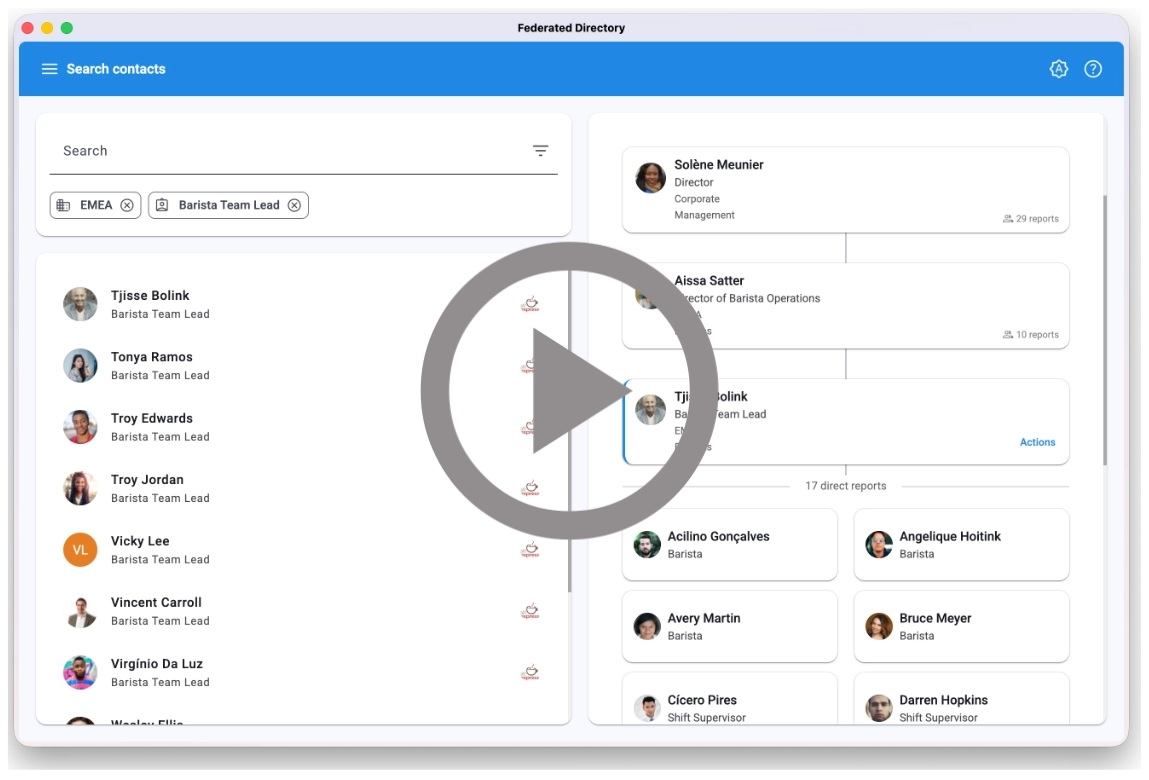Open the Bruce Meyer report card
Image resolution: width=1149 pixels, height=780 pixels.
click(961, 627)
